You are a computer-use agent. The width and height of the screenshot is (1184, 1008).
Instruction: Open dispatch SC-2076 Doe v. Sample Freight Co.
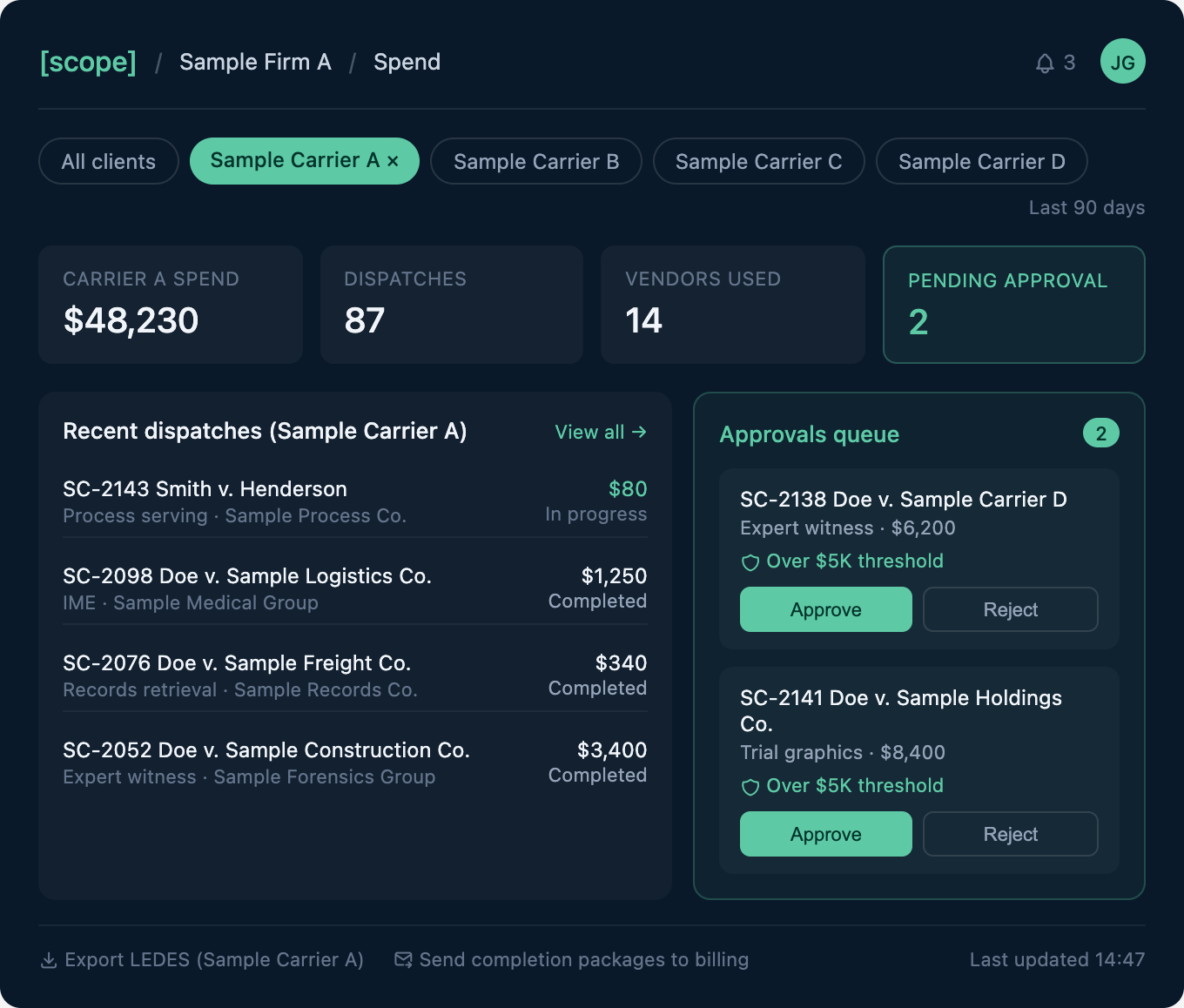point(355,676)
